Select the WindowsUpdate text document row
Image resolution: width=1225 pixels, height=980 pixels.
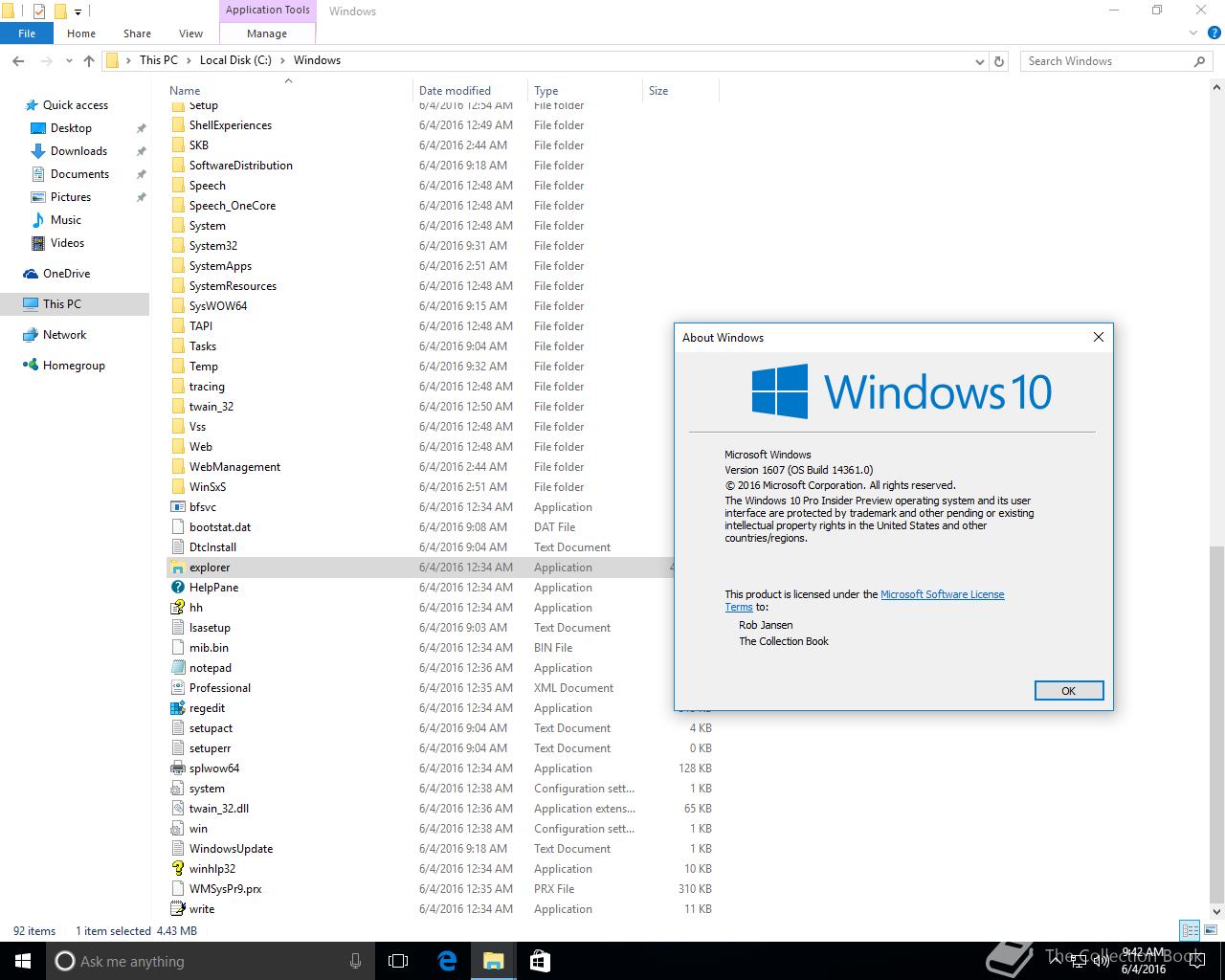[443, 849]
